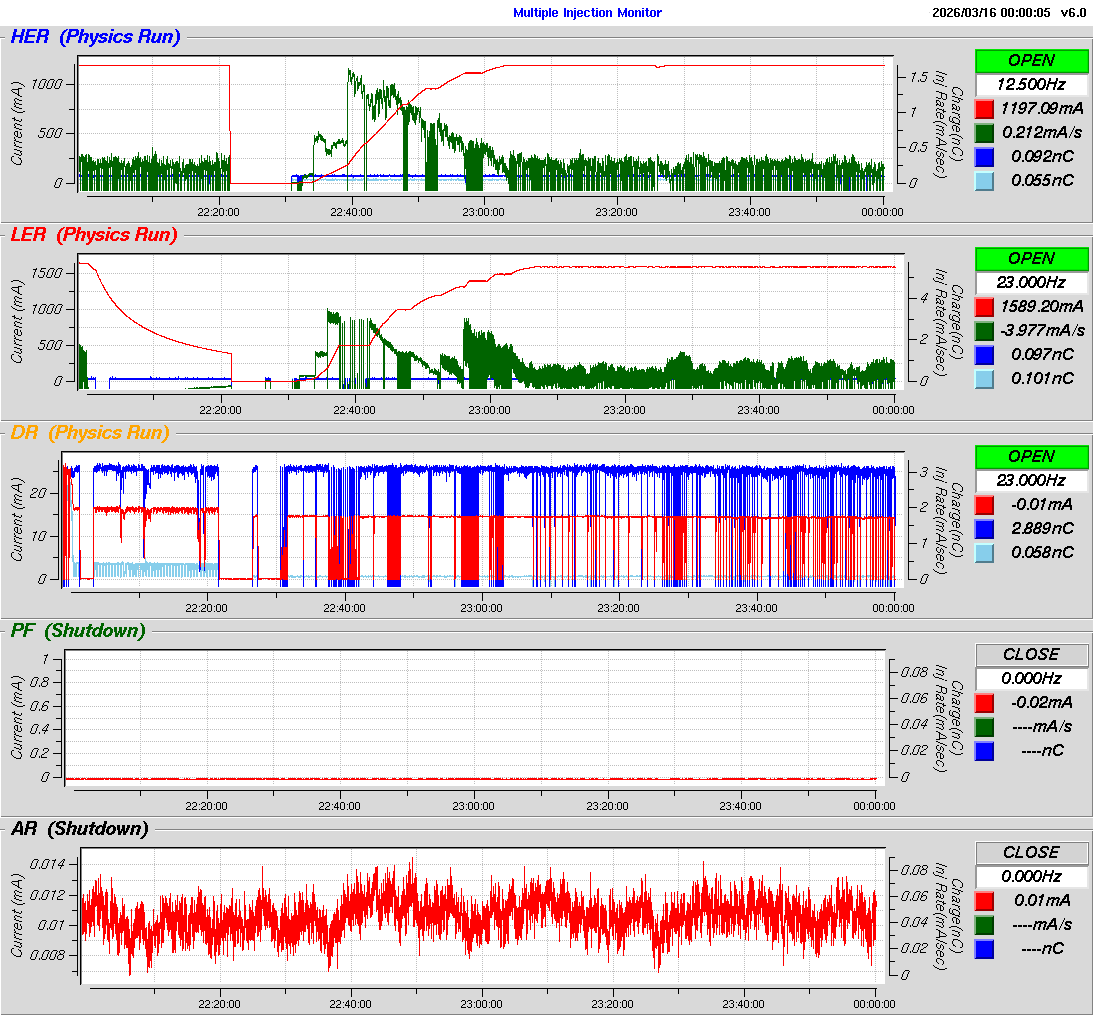Click the dark green swatch beside HER 0.212mA/s
1093x1015 pixels.
985,132
